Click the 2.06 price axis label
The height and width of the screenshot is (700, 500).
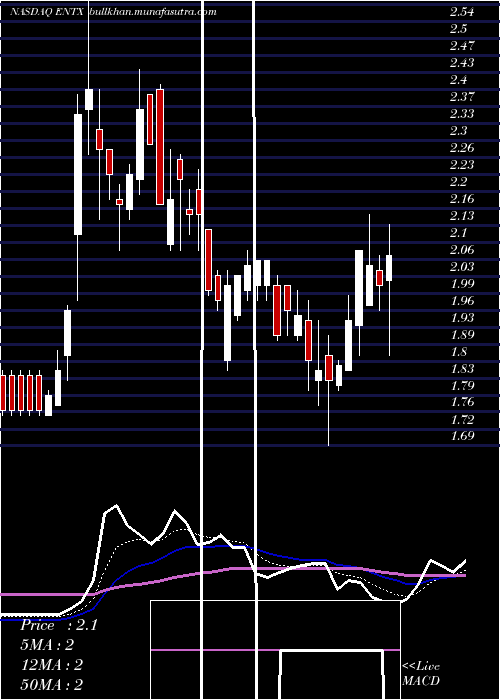[x=462, y=250]
